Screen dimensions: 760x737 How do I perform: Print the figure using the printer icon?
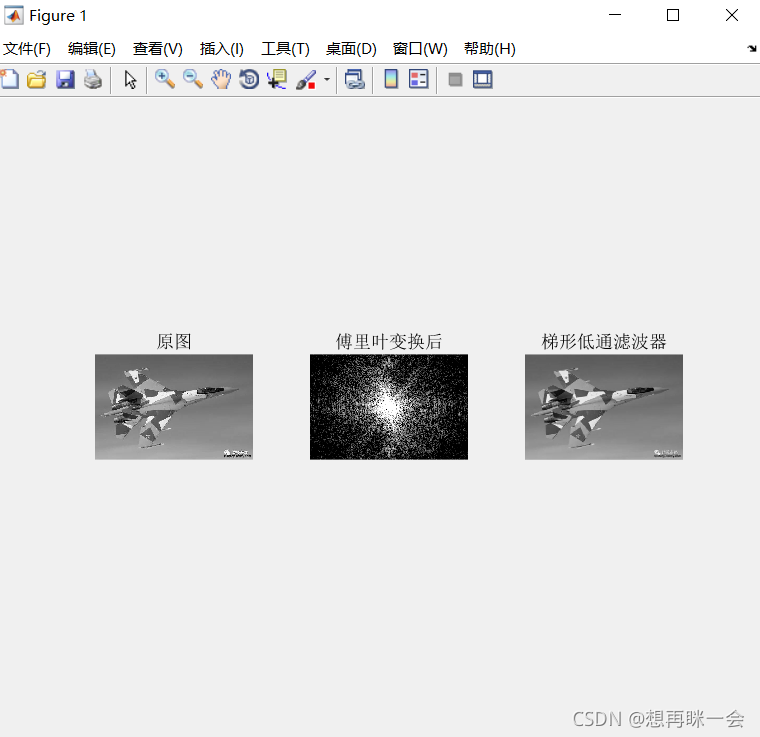(93, 79)
